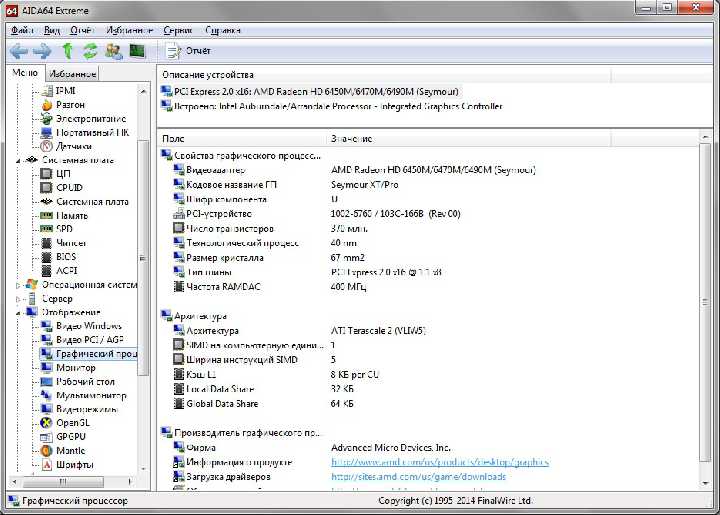
Task: Select ЦП tree item
Action: point(56,174)
